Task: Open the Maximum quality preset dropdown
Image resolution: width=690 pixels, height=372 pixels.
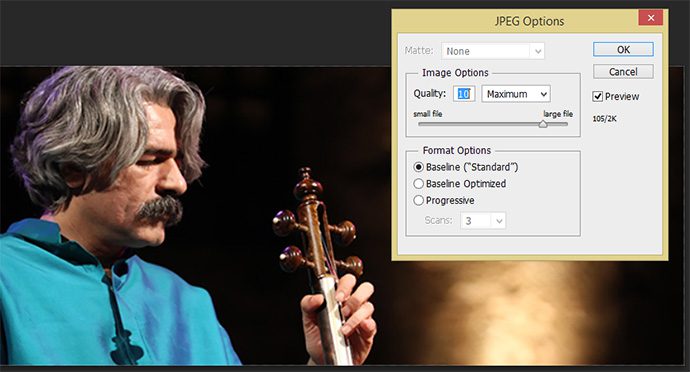Action: point(516,94)
